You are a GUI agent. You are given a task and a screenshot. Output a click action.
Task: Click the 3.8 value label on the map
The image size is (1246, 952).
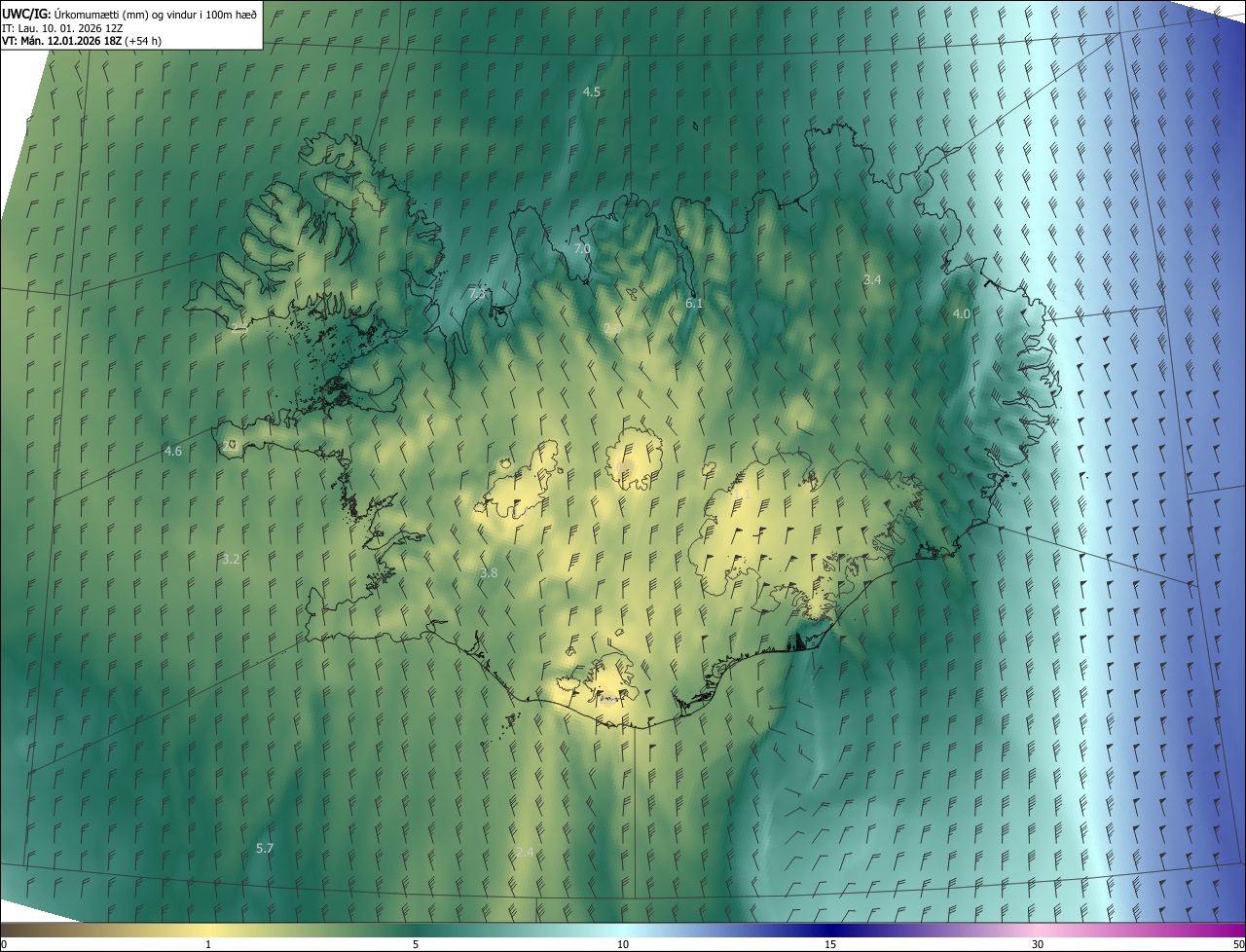click(x=489, y=573)
